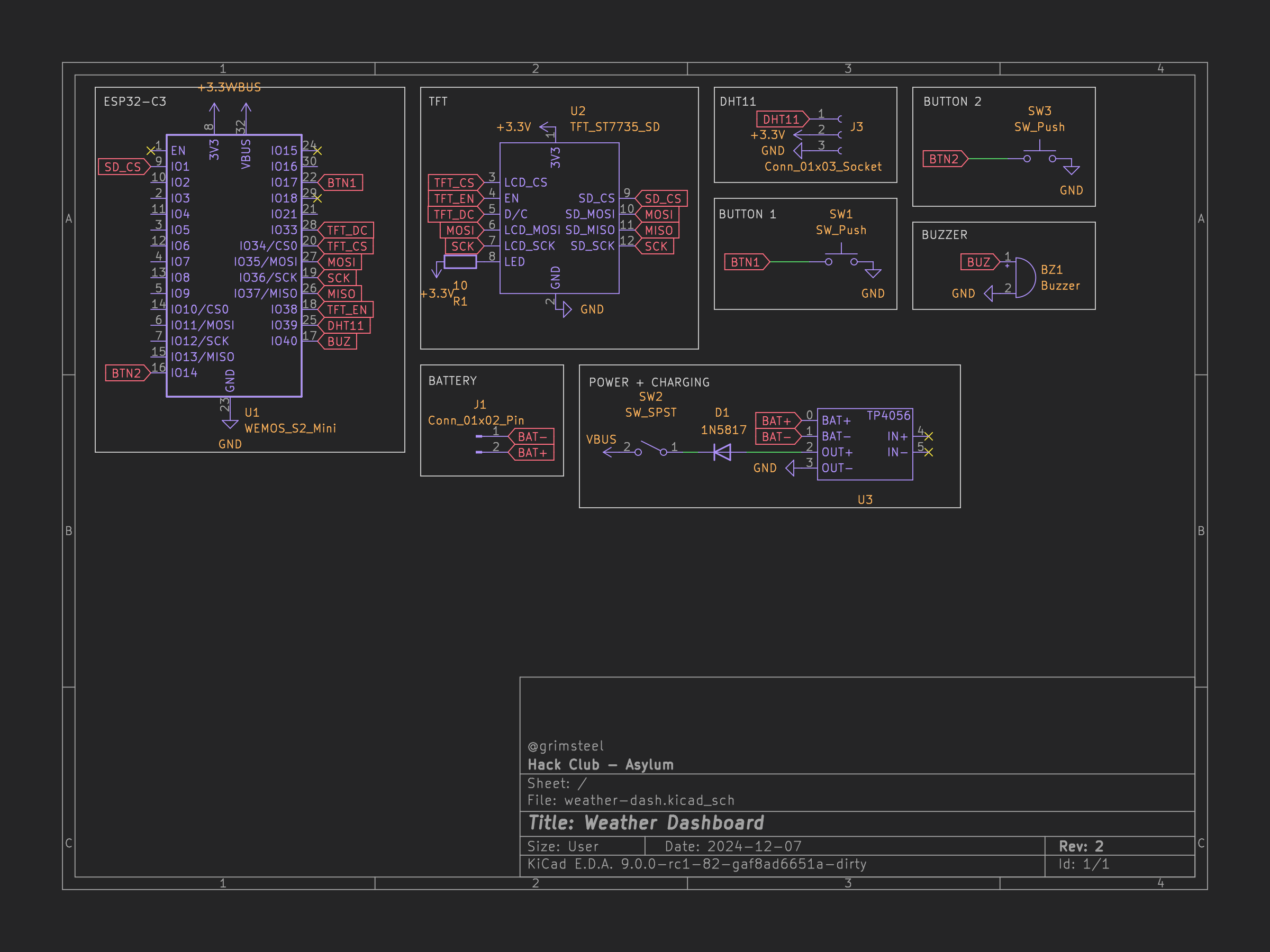Select the GND symbol below U1 pin 23

pos(230,425)
